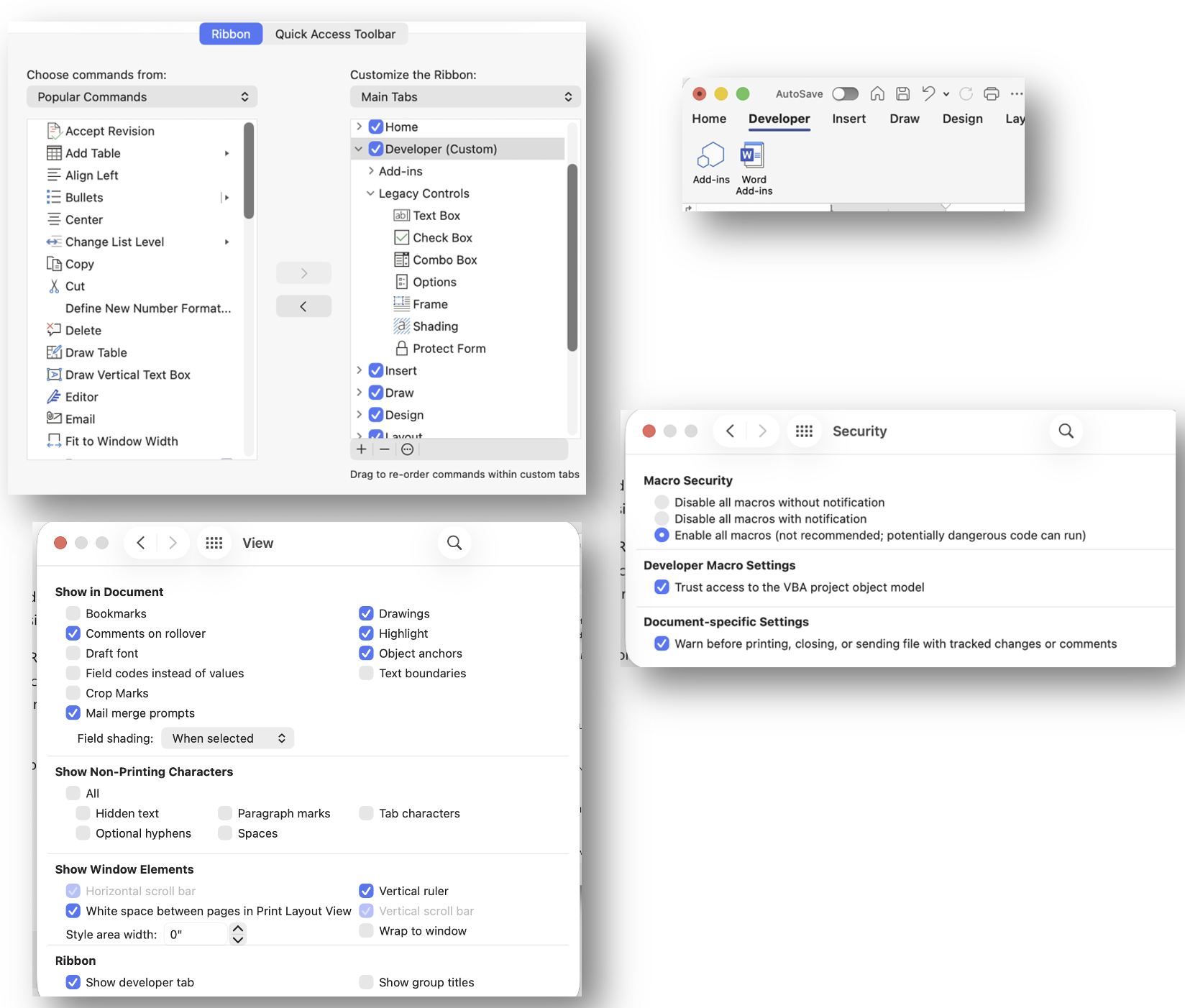The image size is (1185, 1008).
Task: Click the Home icon in Word title bar
Action: 877,93
